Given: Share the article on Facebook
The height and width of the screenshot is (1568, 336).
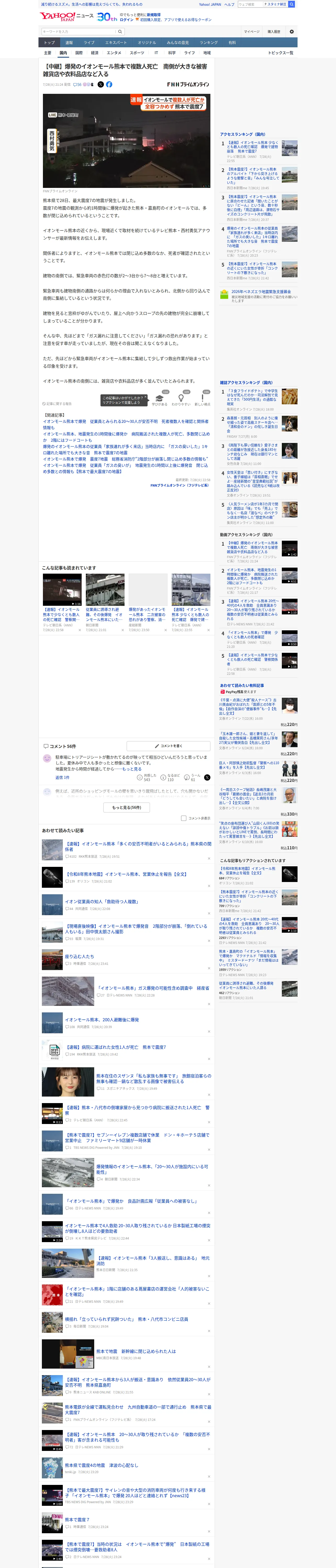Looking at the screenshot, I should 109,85.
